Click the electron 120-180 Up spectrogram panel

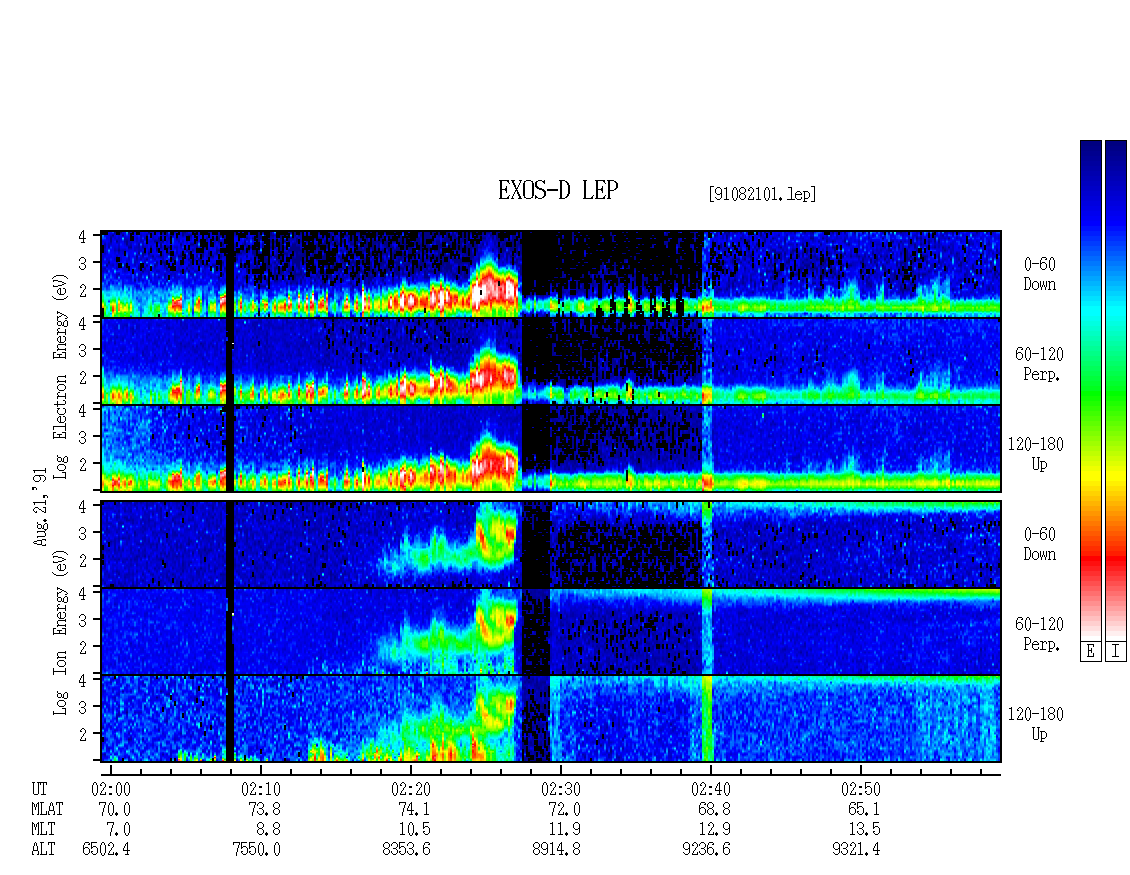(551, 448)
